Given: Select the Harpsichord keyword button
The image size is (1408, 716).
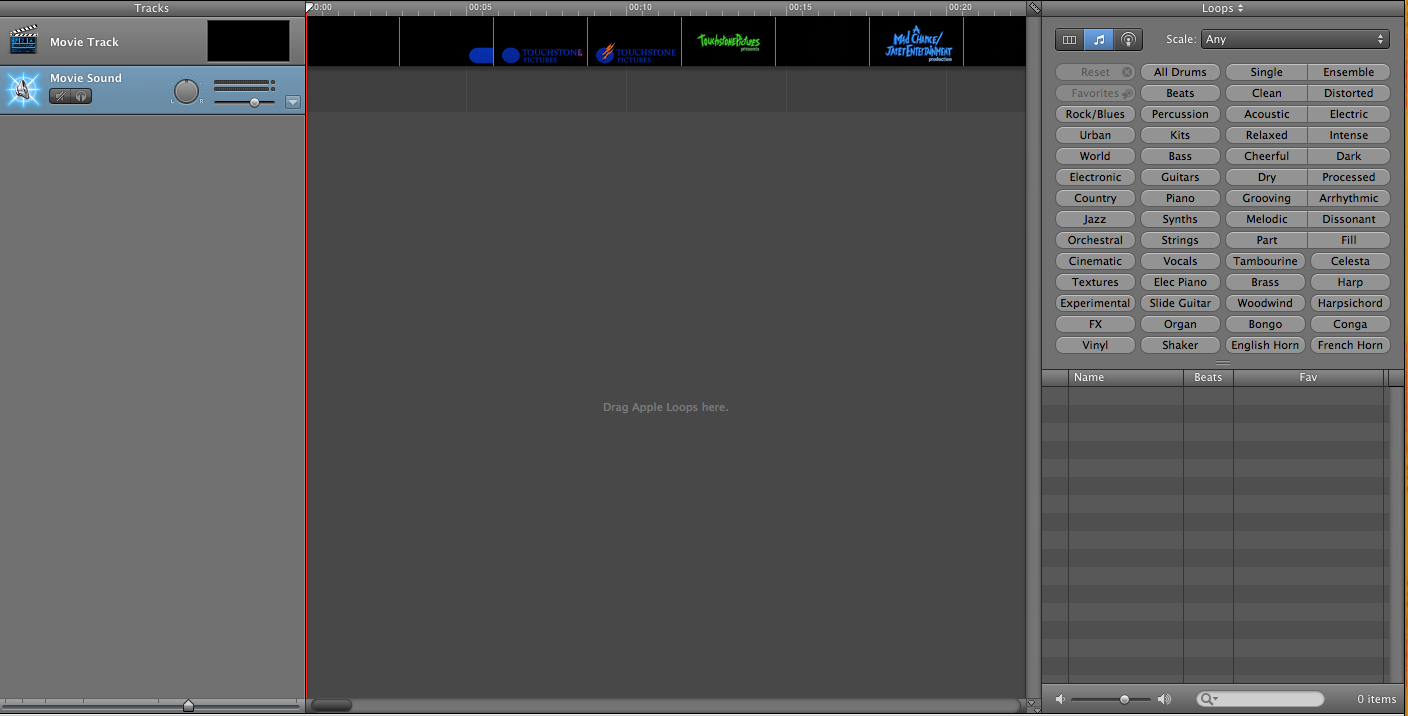Looking at the screenshot, I should pos(1350,303).
